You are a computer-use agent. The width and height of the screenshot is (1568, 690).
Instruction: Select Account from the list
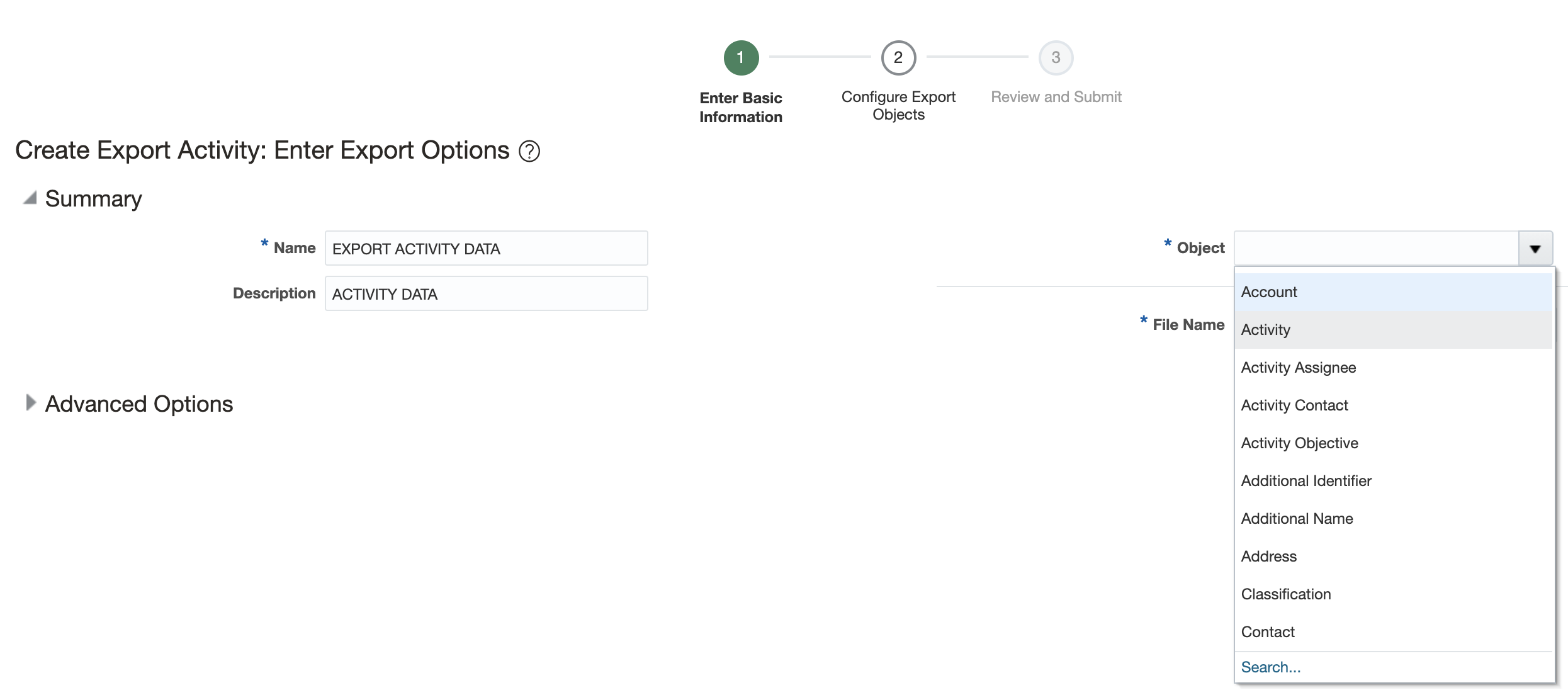[x=1269, y=292]
